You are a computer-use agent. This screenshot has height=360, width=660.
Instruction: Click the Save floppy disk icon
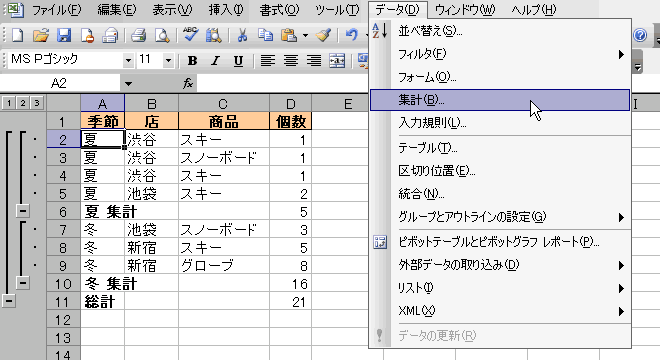(64, 35)
